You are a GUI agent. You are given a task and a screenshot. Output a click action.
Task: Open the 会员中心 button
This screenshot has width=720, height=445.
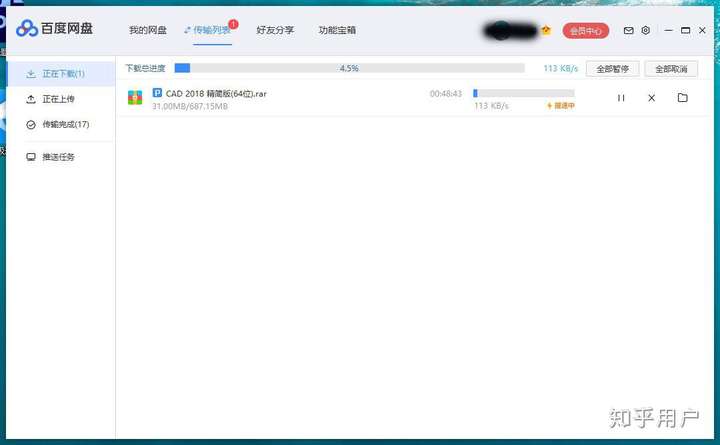coord(585,31)
